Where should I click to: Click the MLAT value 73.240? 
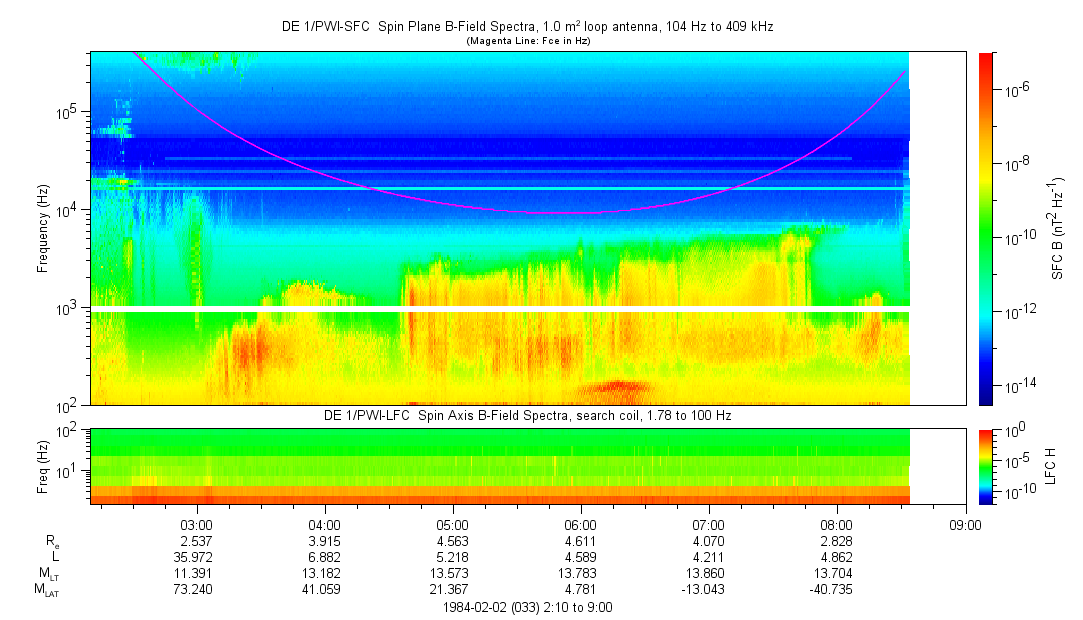pyautogui.click(x=196, y=590)
